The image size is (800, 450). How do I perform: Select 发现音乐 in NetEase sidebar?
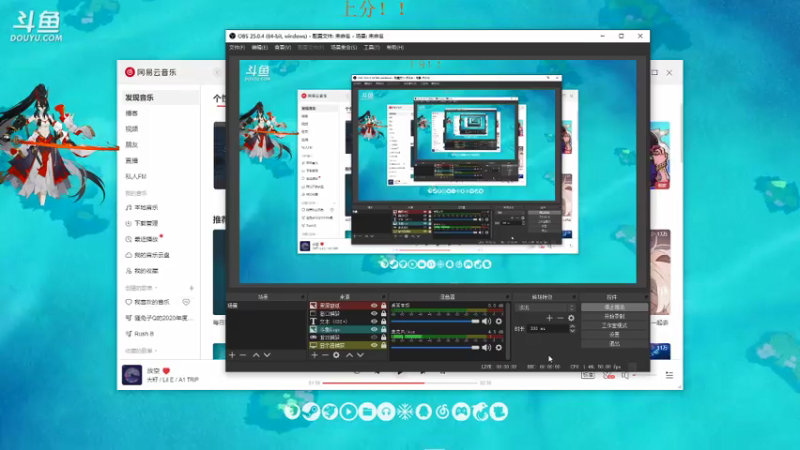pos(159,97)
